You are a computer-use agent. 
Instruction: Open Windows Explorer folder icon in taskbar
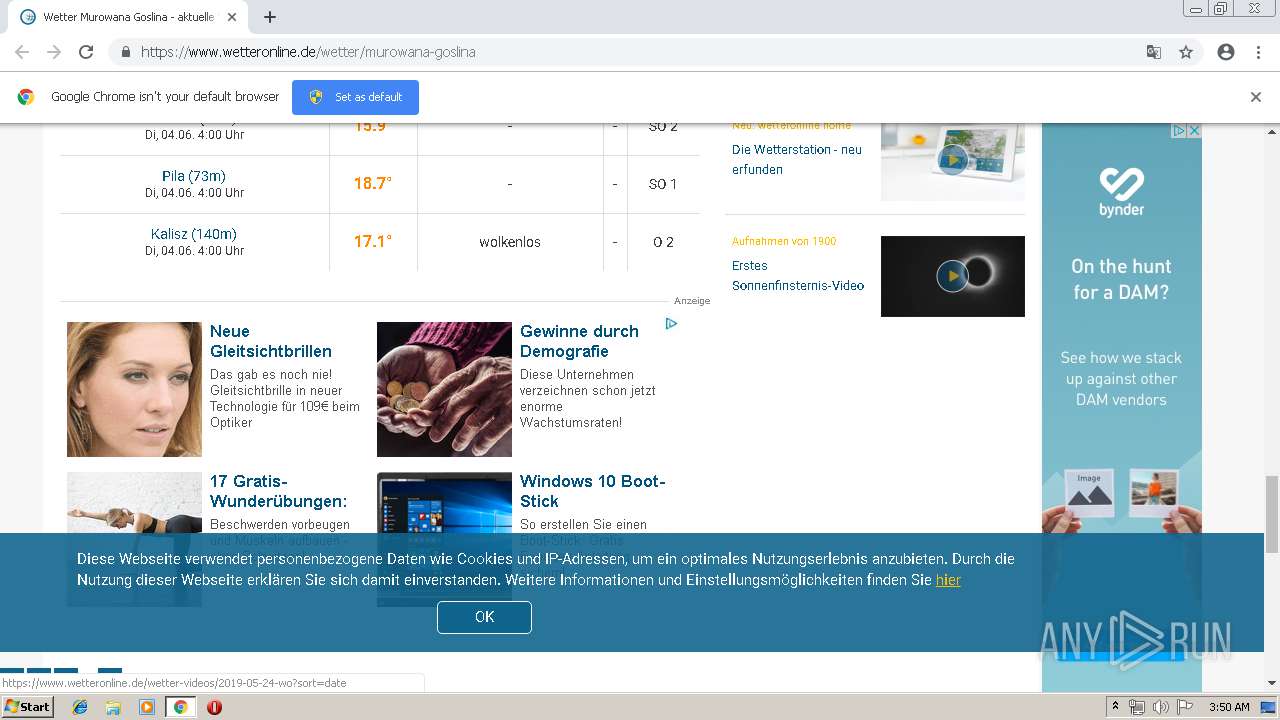[113, 707]
